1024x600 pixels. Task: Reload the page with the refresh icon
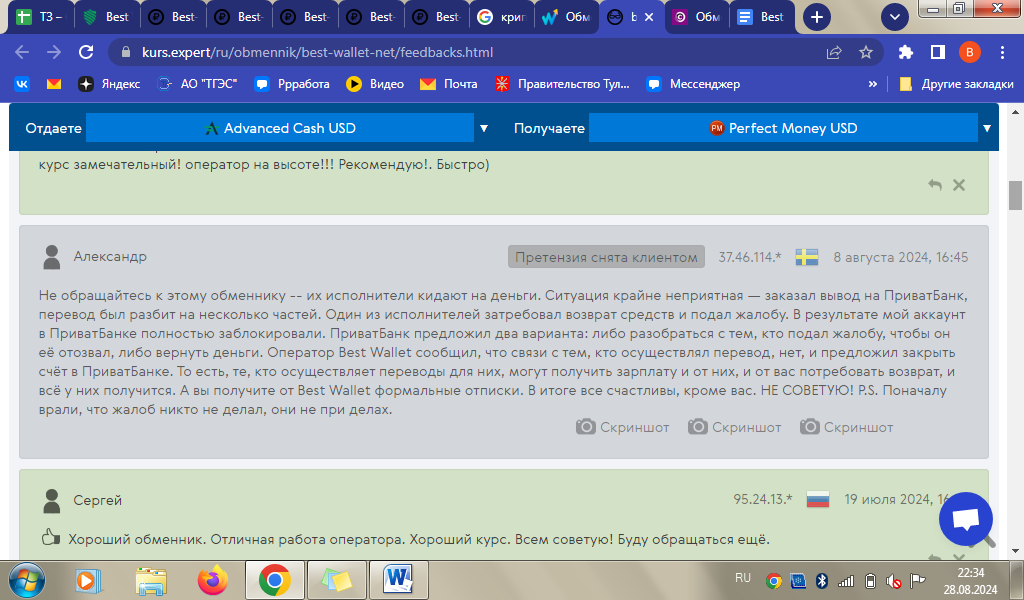[x=86, y=52]
